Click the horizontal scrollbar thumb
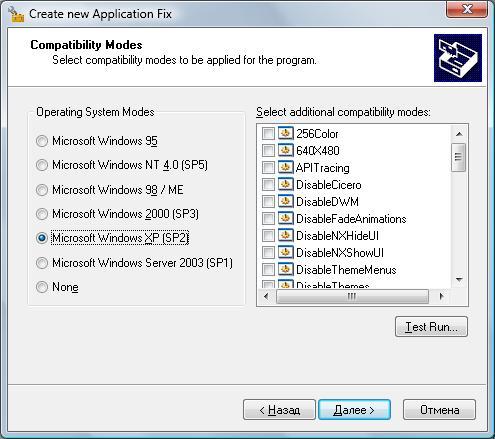 coord(352,296)
